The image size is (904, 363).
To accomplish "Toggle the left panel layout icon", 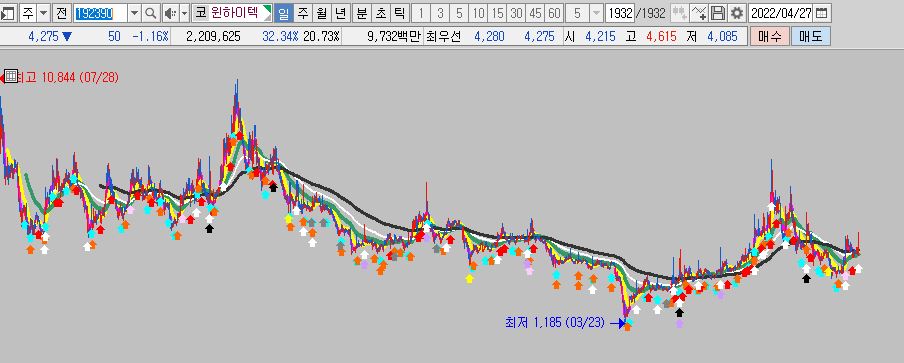I will [8, 13].
